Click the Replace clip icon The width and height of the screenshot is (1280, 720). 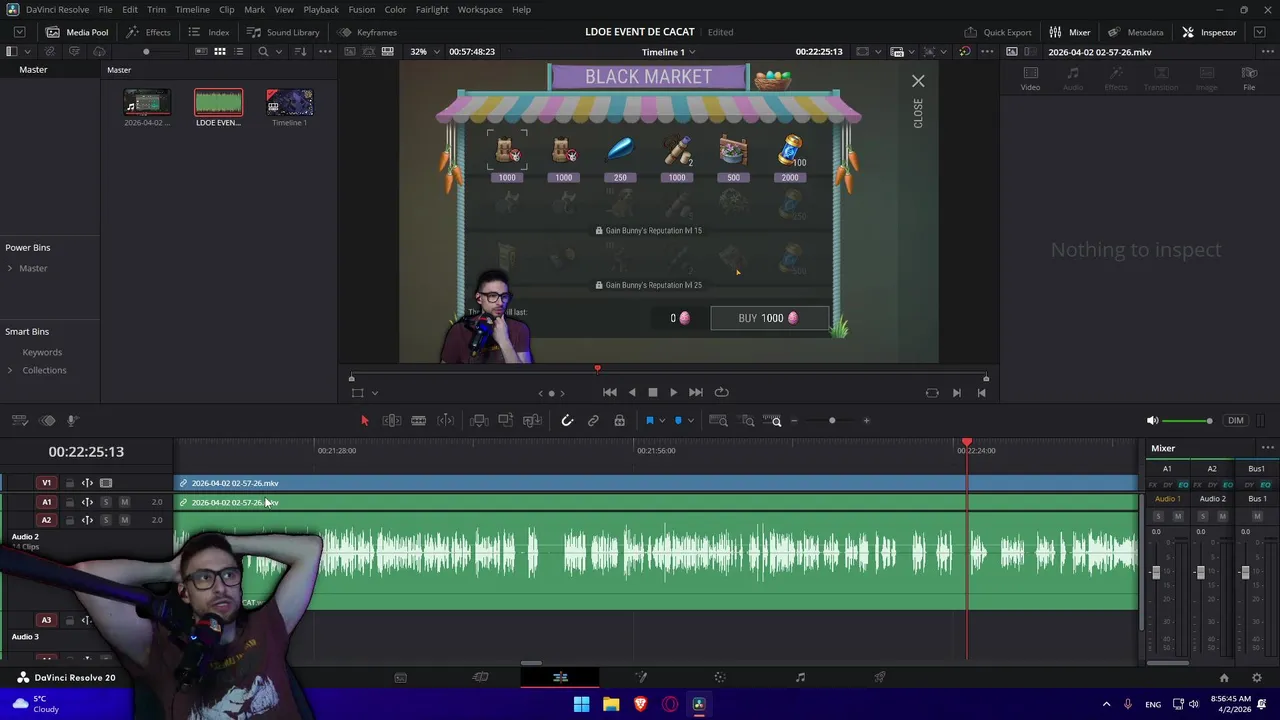pyautogui.click(x=532, y=421)
